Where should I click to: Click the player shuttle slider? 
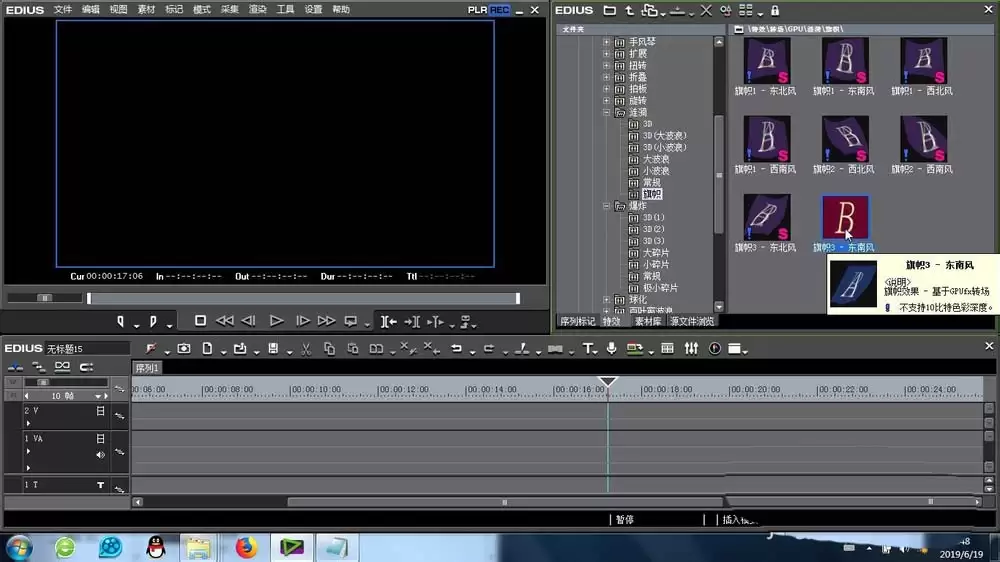[x=44, y=298]
